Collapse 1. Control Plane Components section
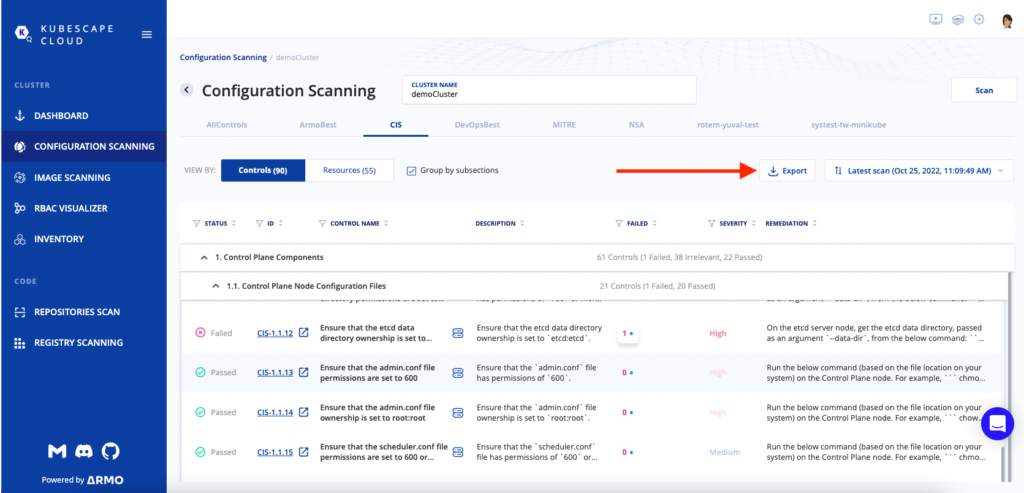This screenshot has width=1024, height=493. coord(204,257)
